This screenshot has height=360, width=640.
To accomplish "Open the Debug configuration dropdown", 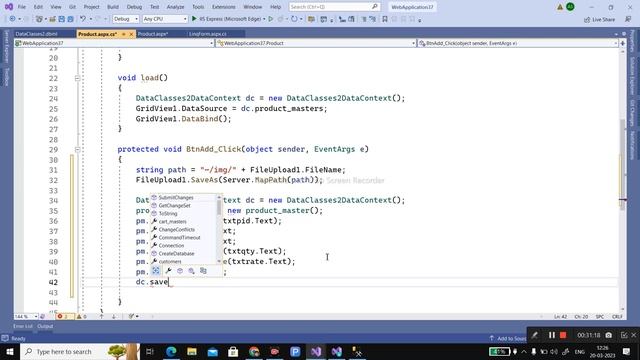I will coord(126,19).
